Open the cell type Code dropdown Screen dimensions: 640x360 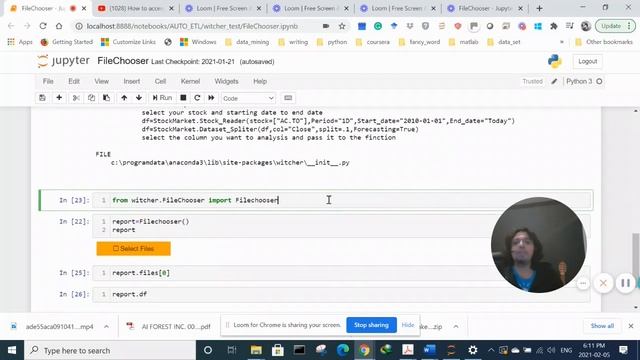coord(248,98)
